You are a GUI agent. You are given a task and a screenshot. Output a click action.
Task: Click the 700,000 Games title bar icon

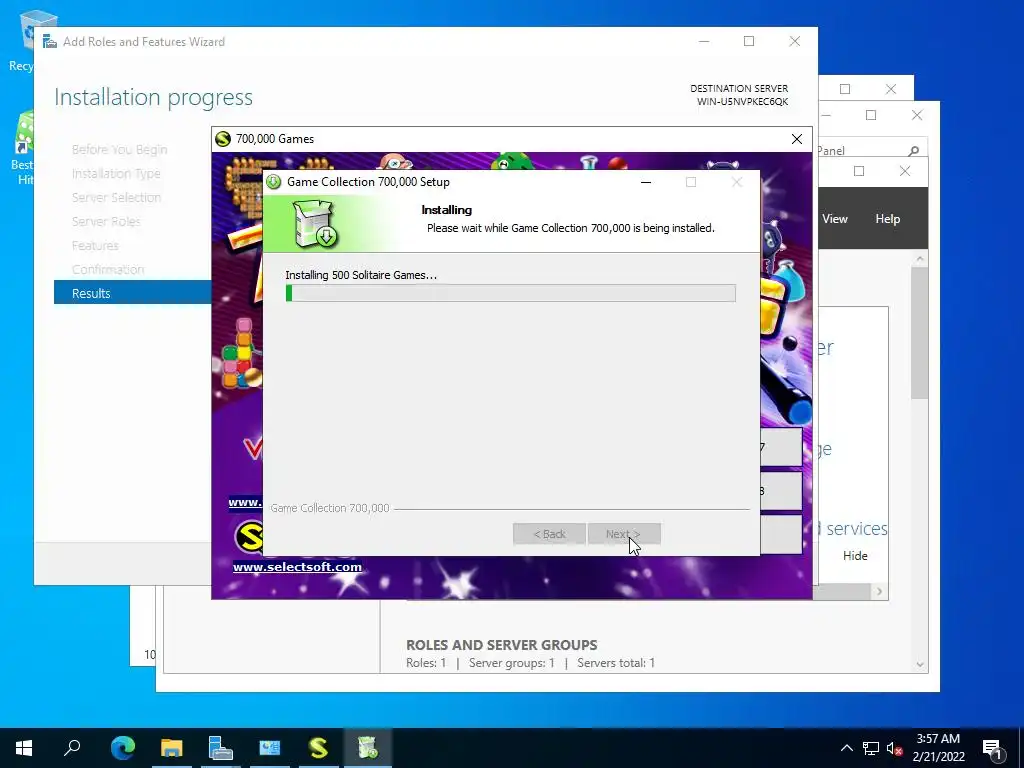coord(223,139)
